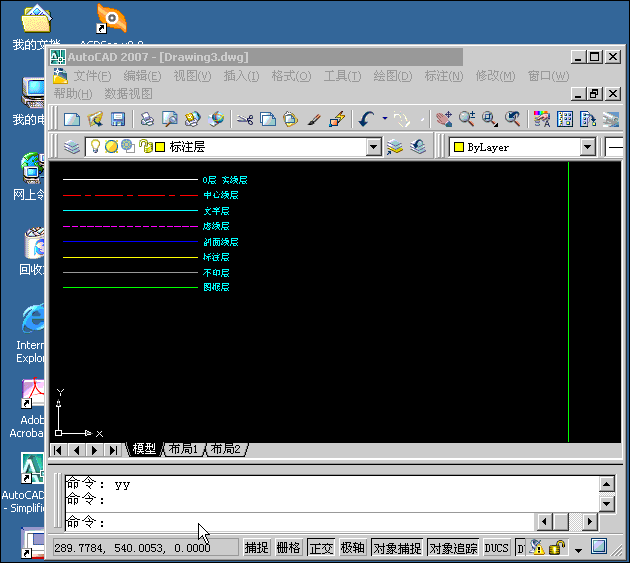Click the Open file icon

click(x=95, y=119)
